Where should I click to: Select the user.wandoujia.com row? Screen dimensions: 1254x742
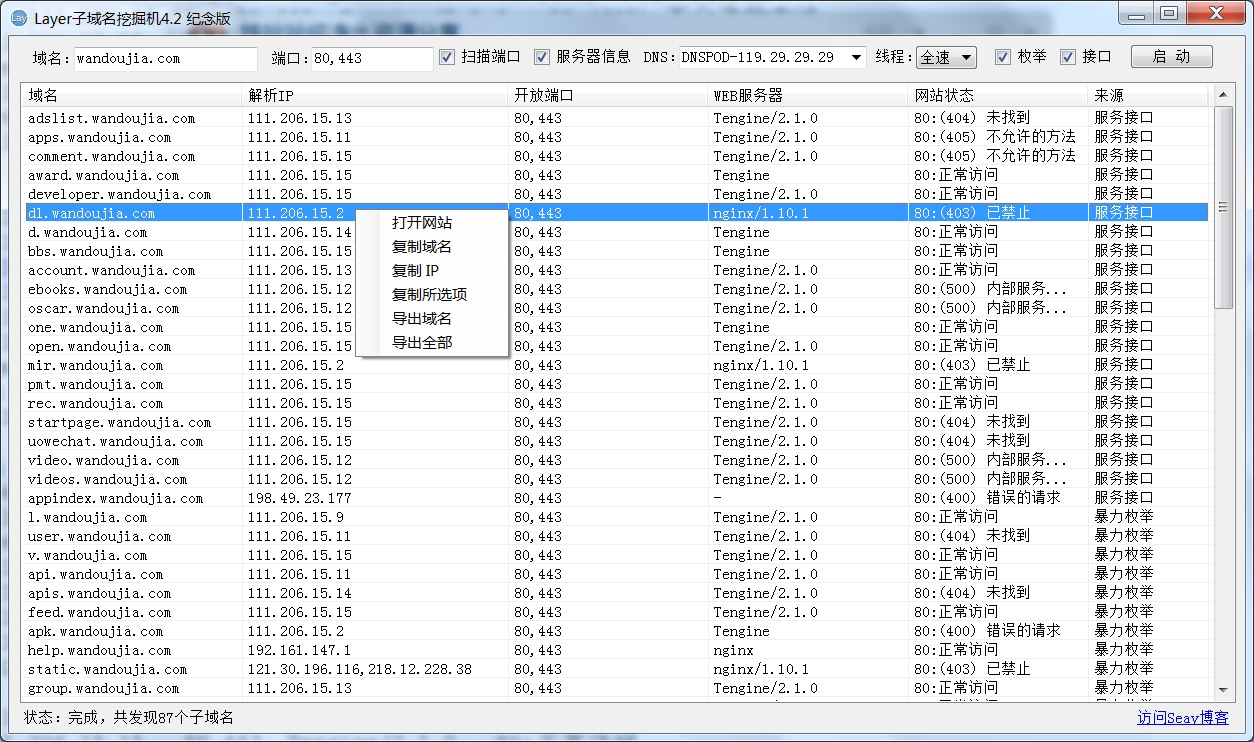[x=615, y=536]
